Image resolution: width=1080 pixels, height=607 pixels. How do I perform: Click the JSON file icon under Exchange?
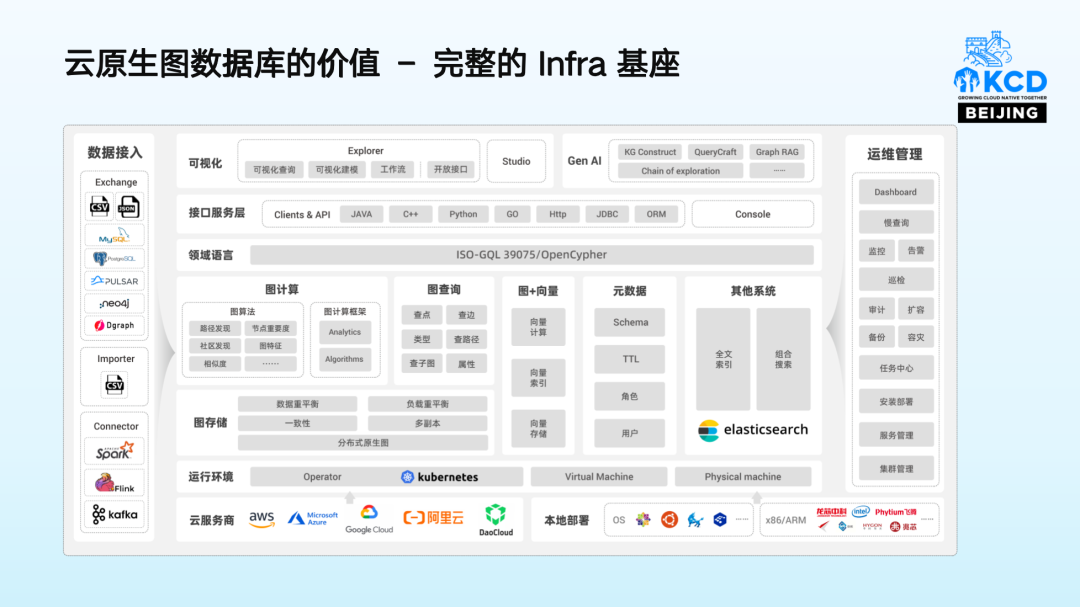pos(128,206)
